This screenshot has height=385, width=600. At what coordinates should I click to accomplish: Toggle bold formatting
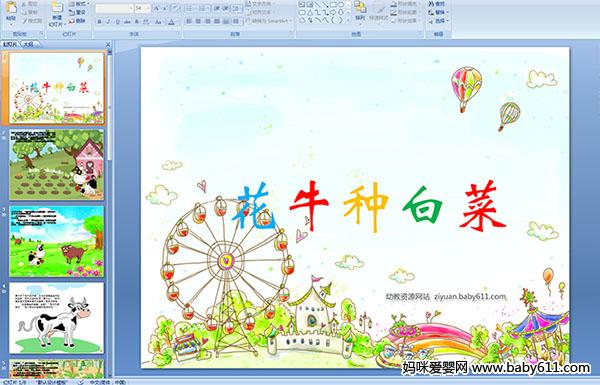click(99, 22)
